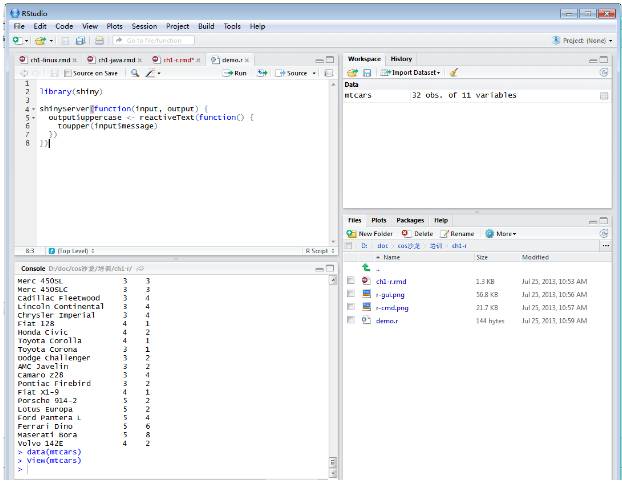Image resolution: width=622 pixels, height=483 pixels.
Task: Maximize the source editor pane
Action: (330, 60)
